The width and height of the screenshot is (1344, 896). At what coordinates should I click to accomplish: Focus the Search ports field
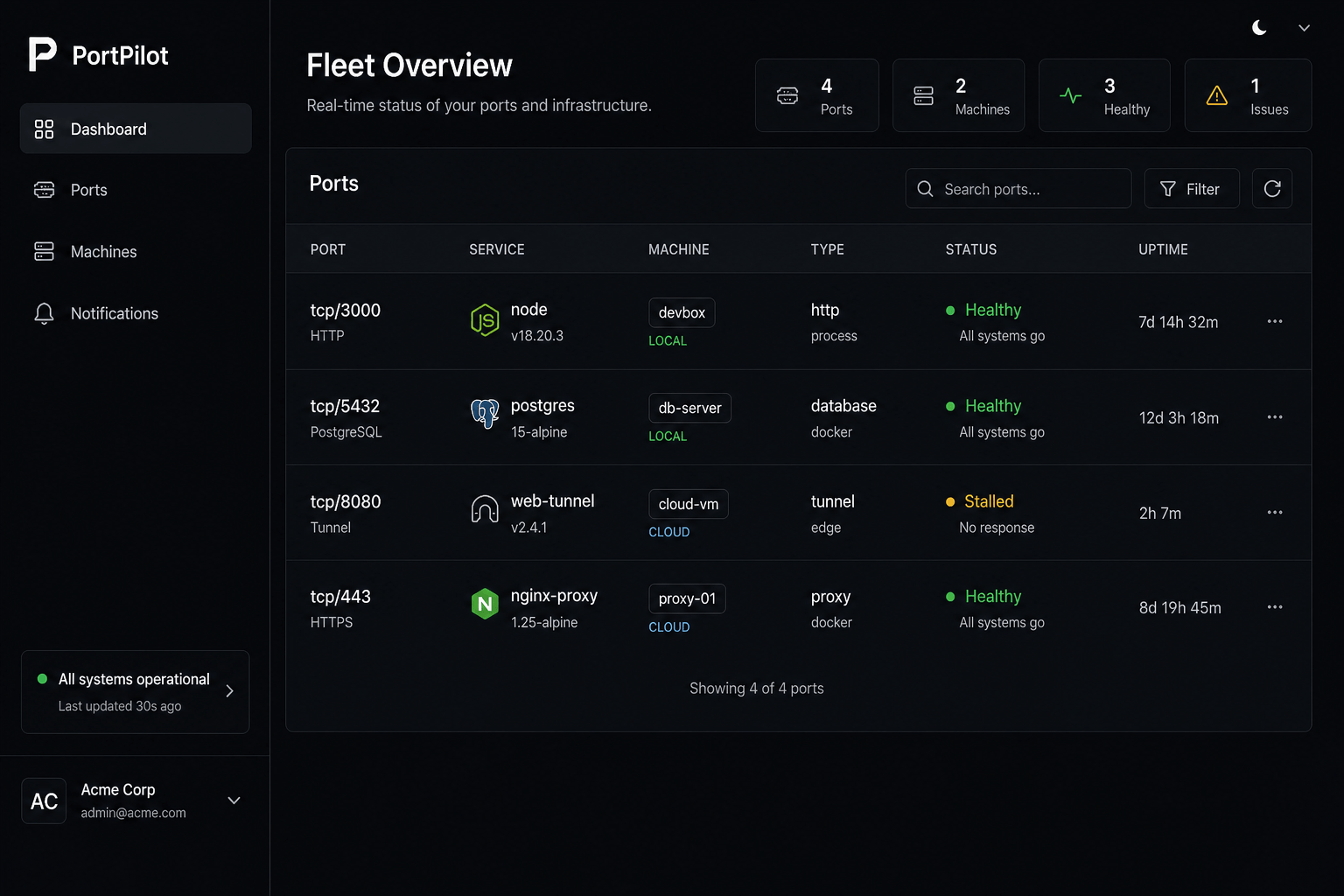1018,189
